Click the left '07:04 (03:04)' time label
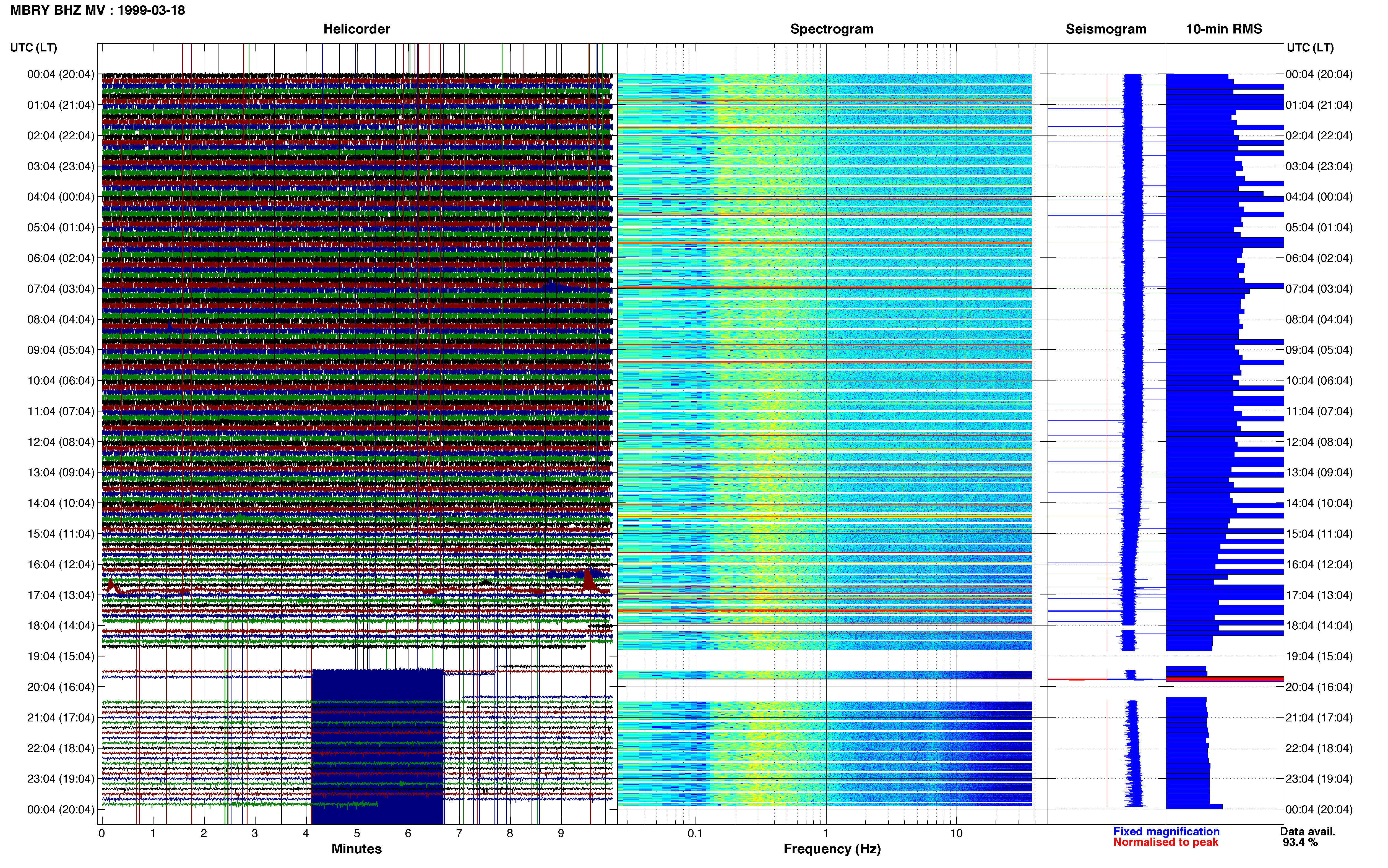Screen dimensions: 1388x868 pyautogui.click(x=61, y=289)
